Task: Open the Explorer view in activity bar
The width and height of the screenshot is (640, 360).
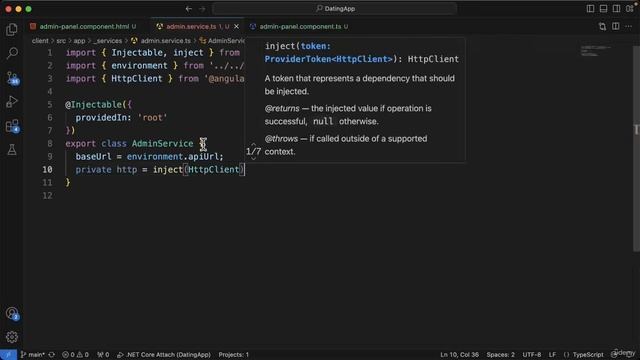Action: tap(12, 29)
